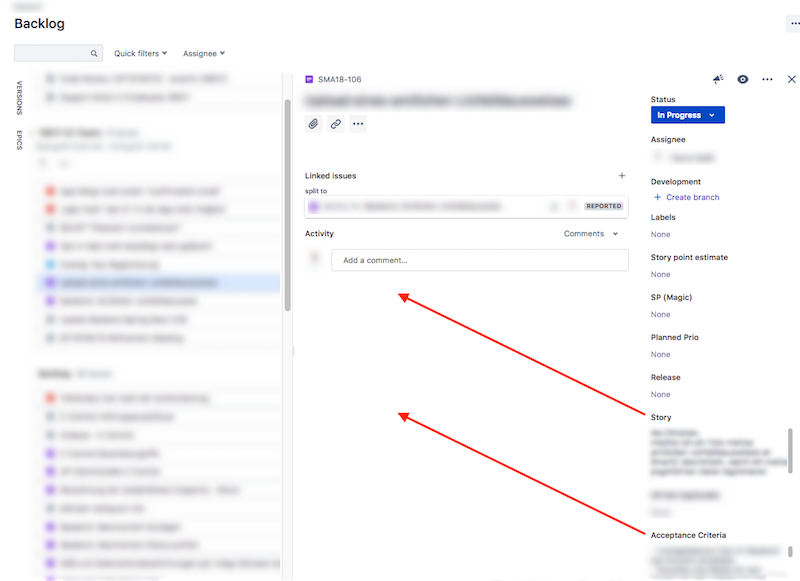Click the Story point estimate value None
The height and width of the screenshot is (581, 800).
click(x=660, y=274)
